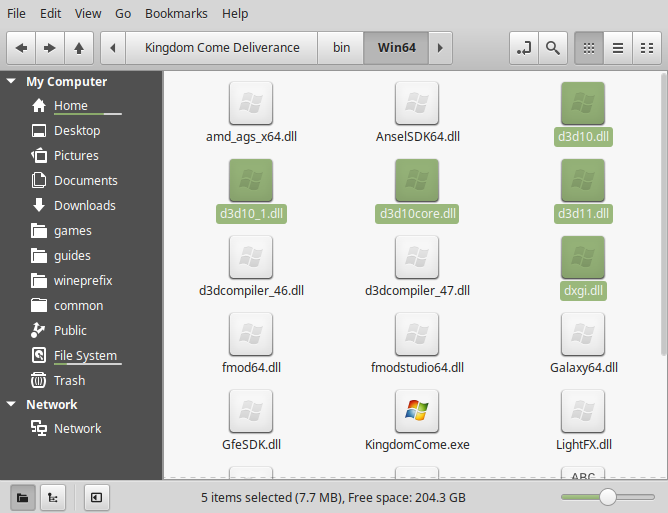
Task: Select the fmod64.dll file icon
Action: pos(251,334)
